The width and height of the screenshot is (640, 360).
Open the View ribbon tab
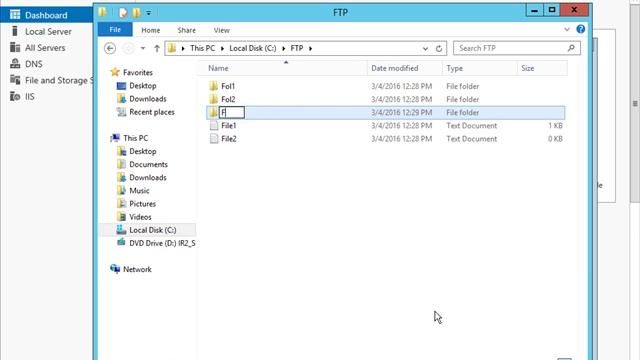[222, 30]
